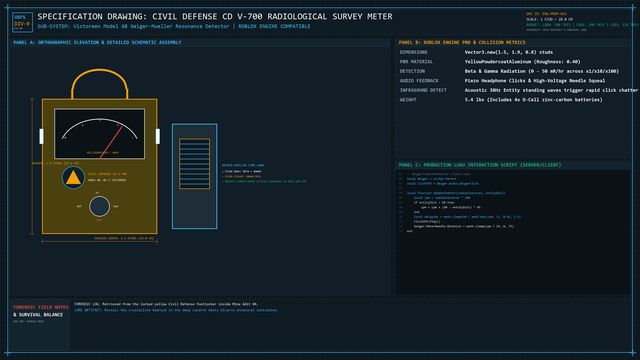Click the ROBLOX ENGINE COMPATIBLE label
Screen dimensions: 640x360
click(274, 26)
